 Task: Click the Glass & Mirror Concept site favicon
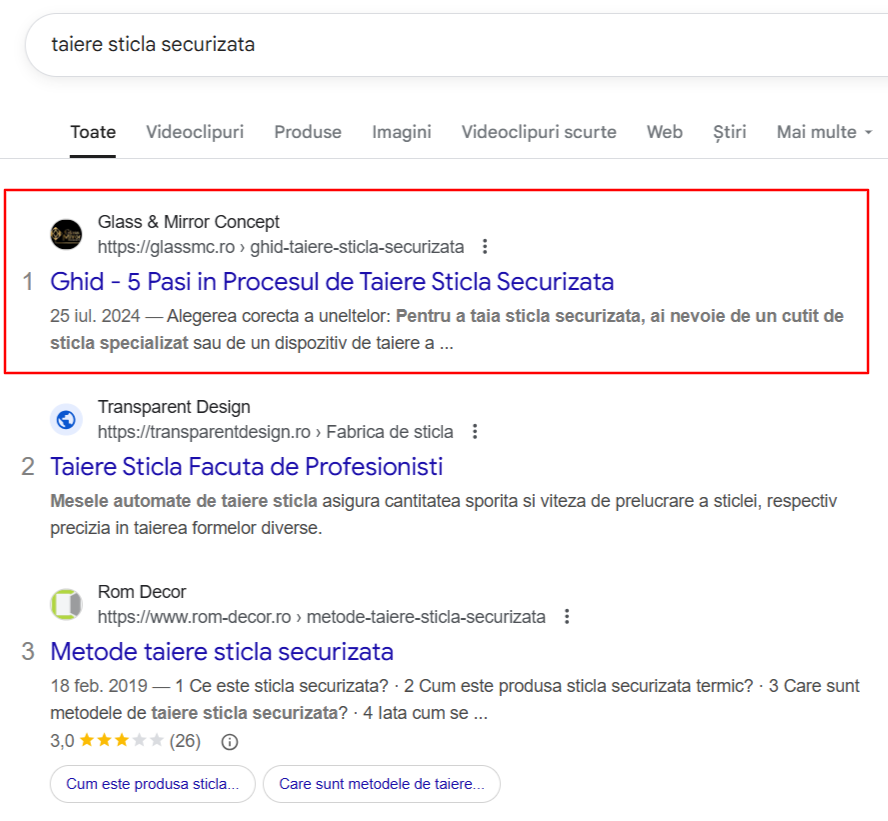coord(66,234)
